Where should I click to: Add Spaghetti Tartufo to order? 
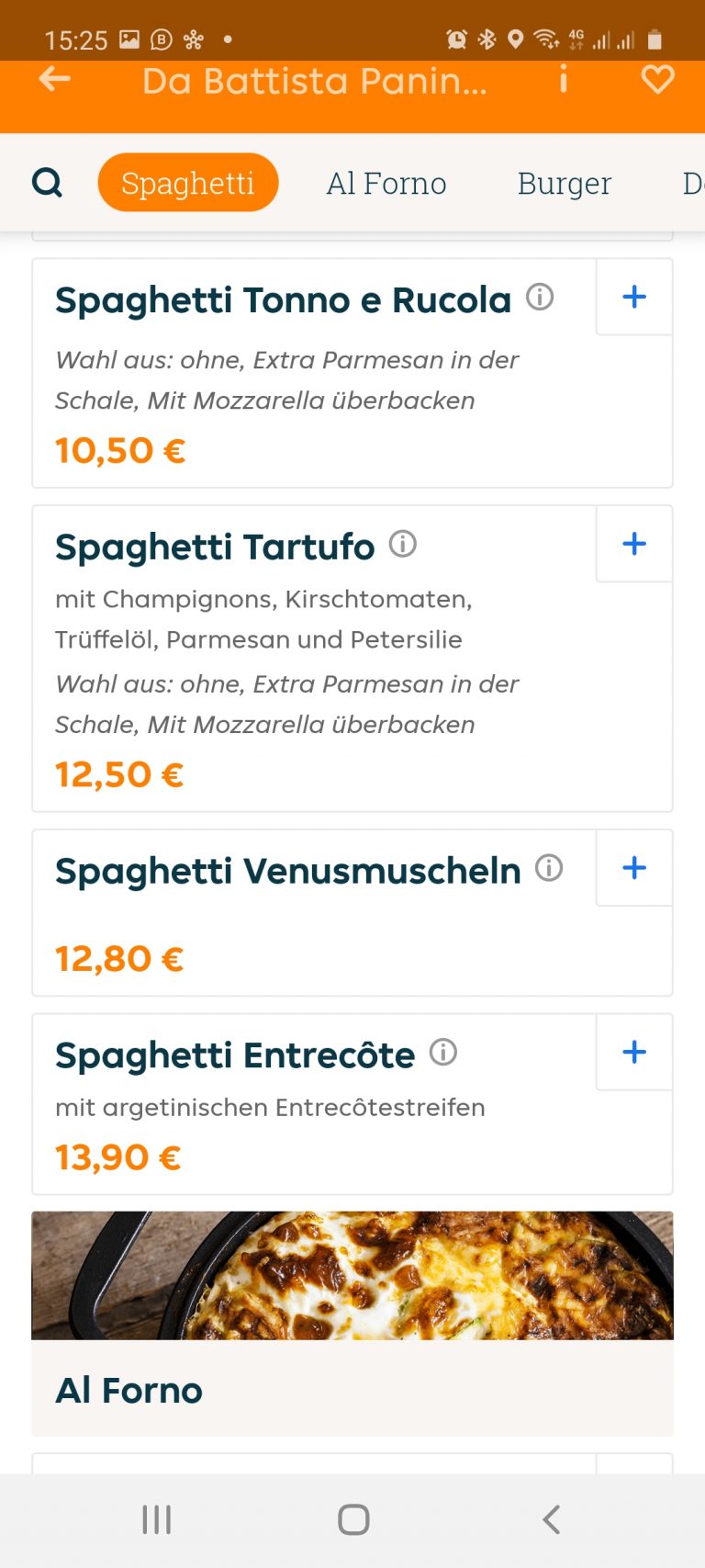[x=634, y=544]
